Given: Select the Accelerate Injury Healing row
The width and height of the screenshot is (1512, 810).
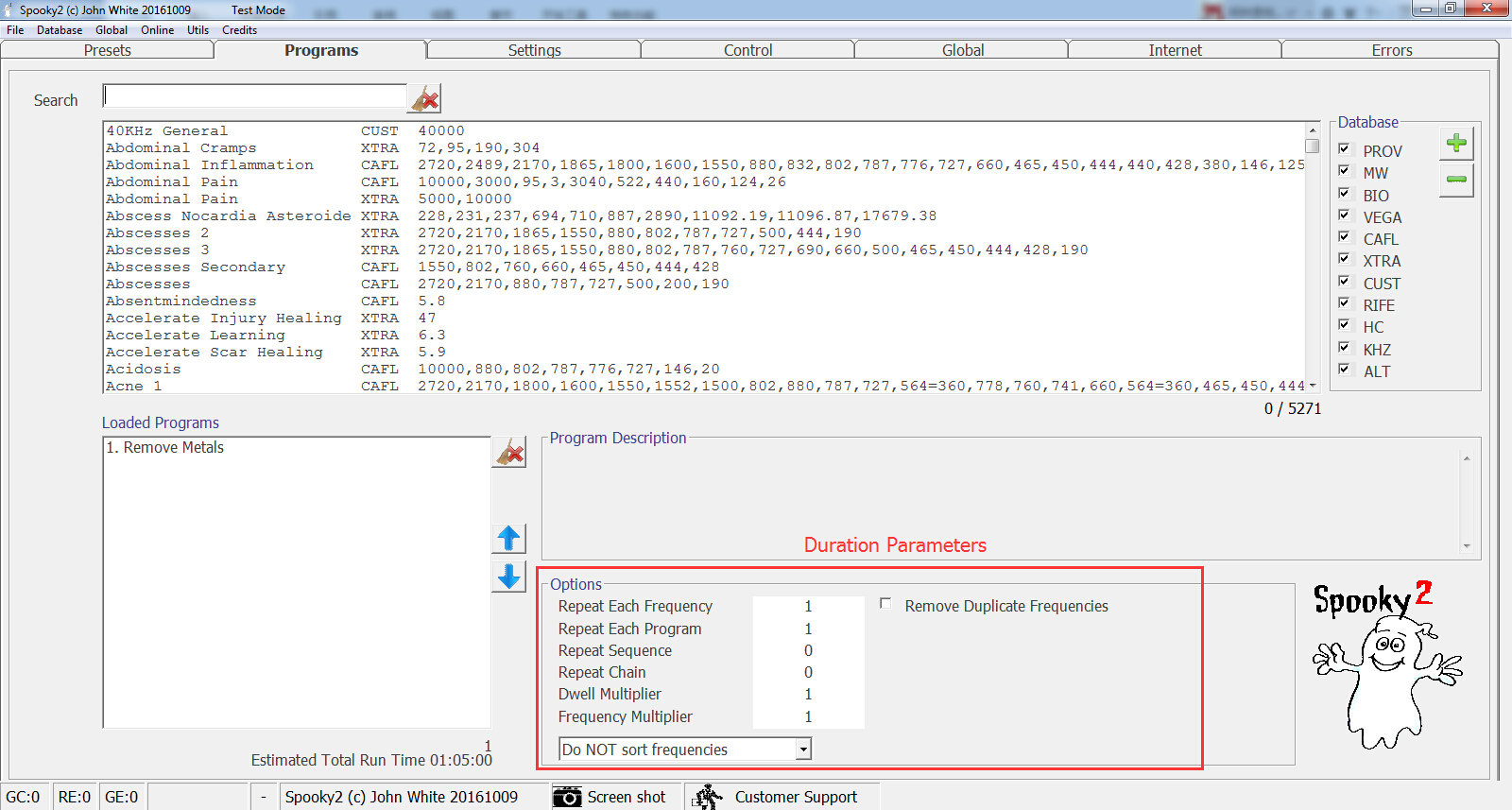Looking at the screenshot, I should pos(704,318).
